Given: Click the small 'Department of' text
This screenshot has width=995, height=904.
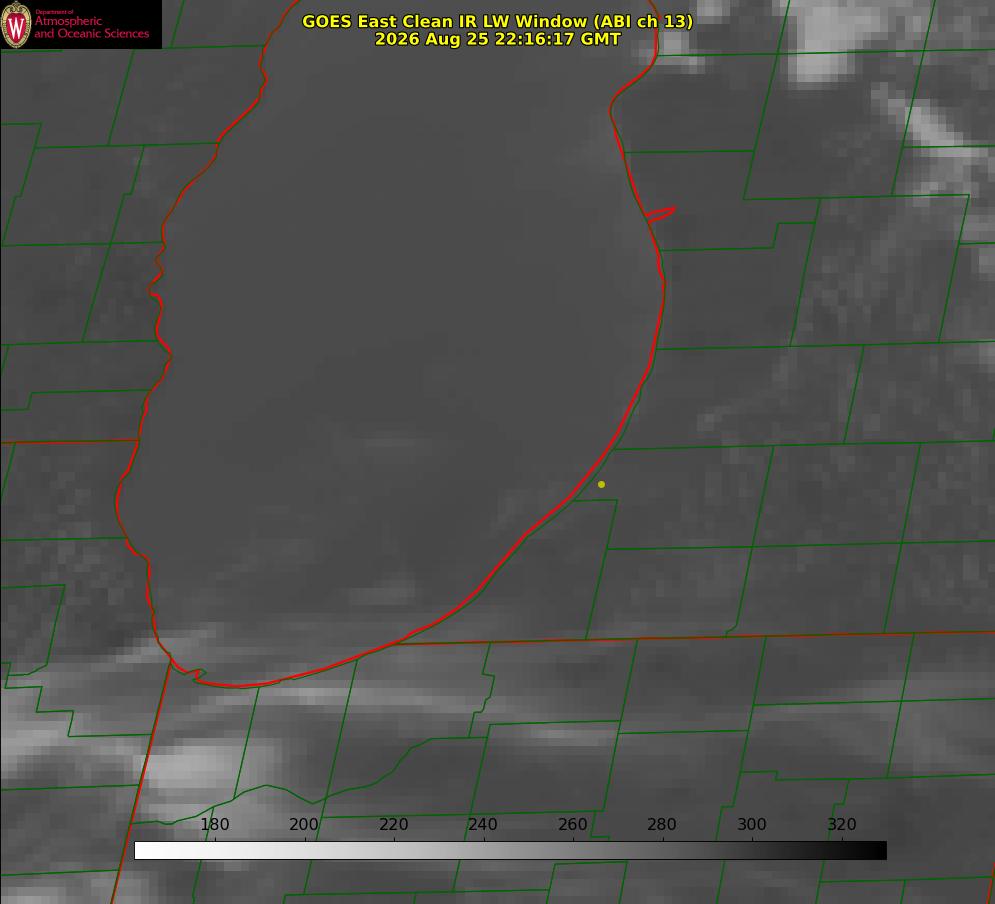Looking at the screenshot, I should tap(54, 12).
